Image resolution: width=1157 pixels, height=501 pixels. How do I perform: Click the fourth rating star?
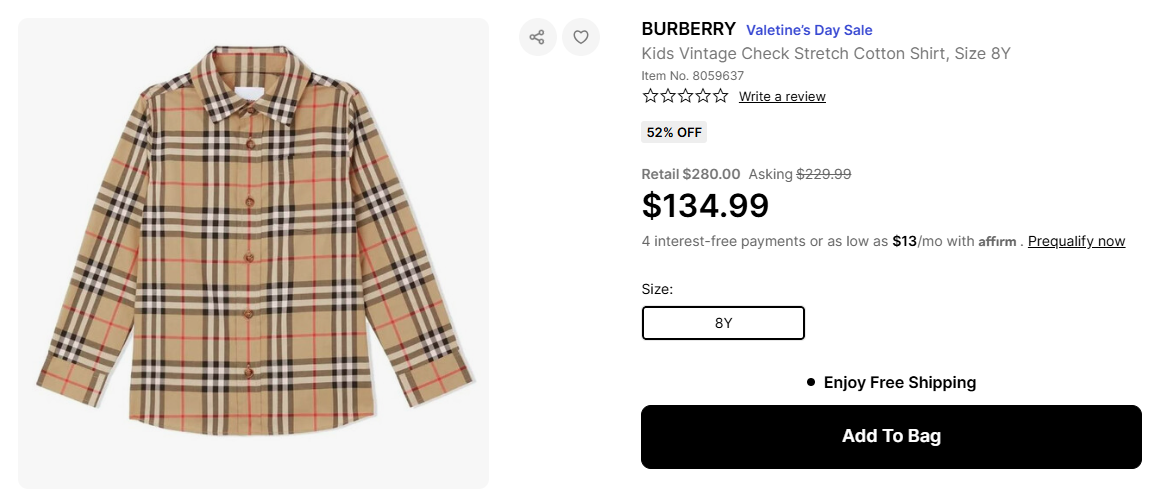pos(703,96)
